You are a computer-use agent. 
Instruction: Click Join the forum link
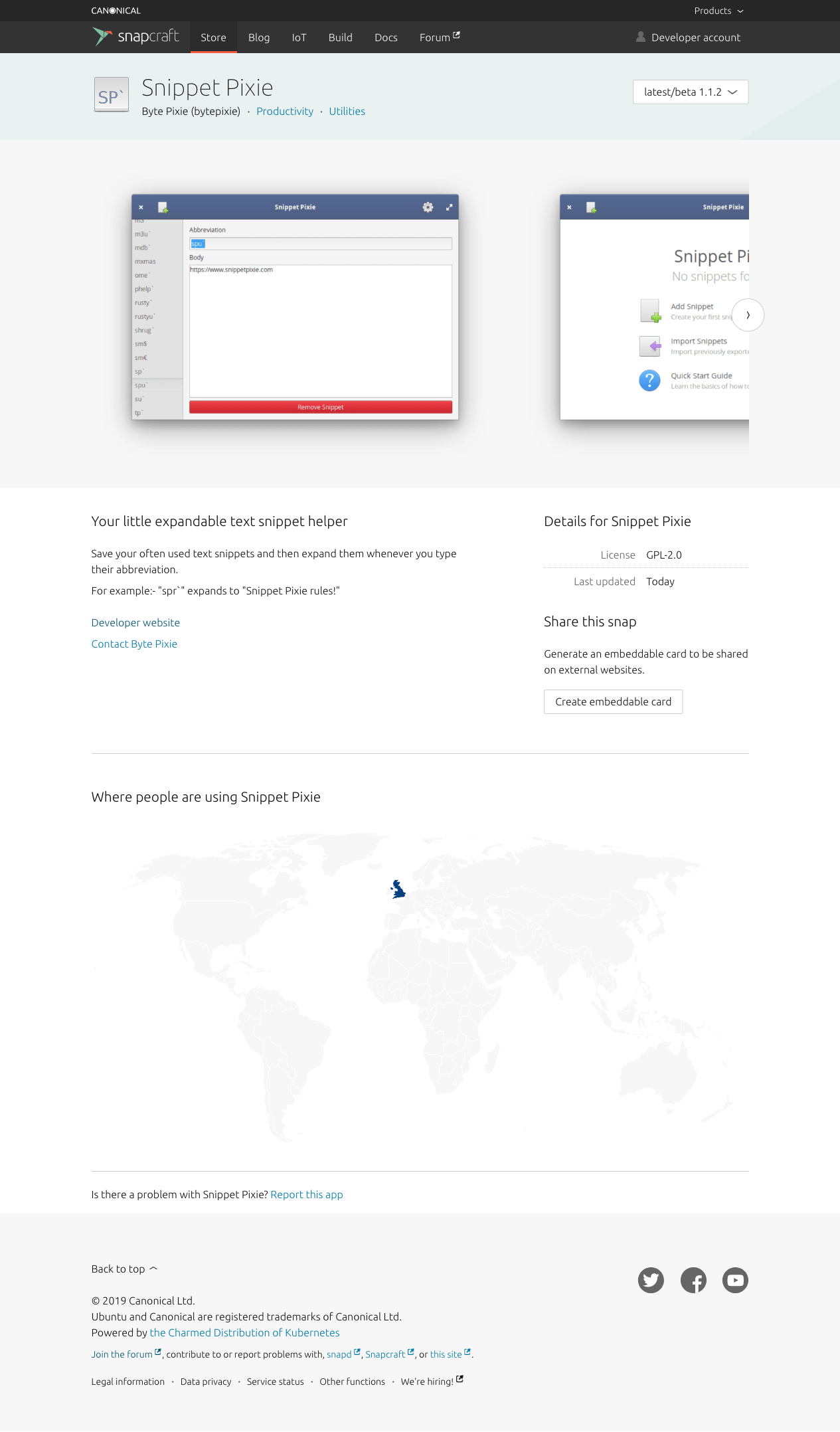pos(126,1354)
